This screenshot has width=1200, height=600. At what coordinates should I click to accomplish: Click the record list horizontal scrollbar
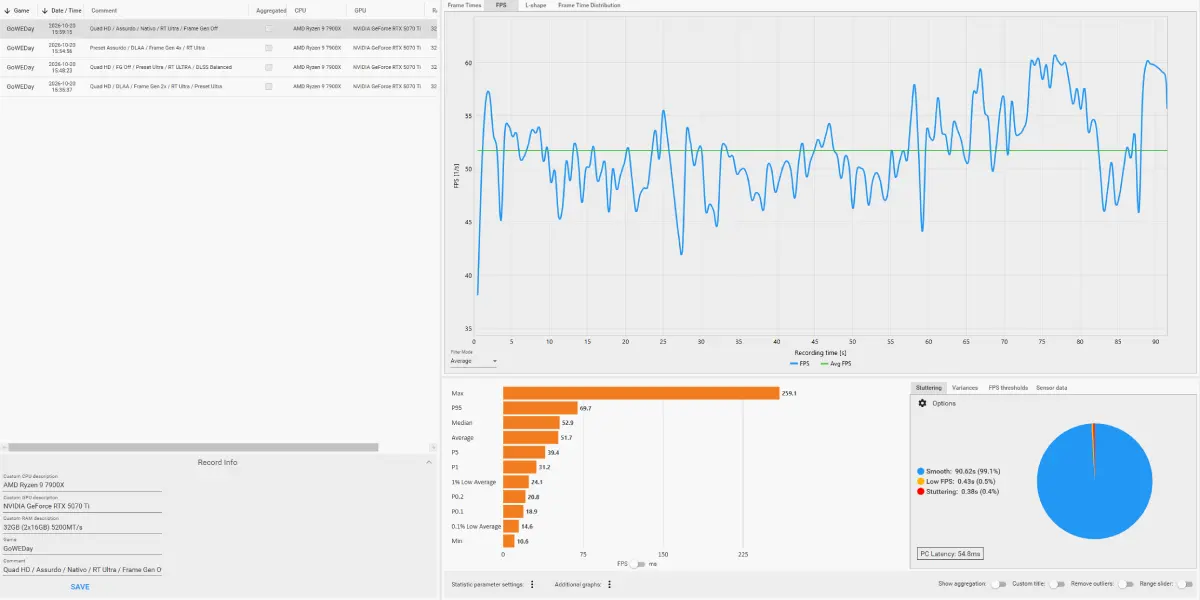[193, 447]
